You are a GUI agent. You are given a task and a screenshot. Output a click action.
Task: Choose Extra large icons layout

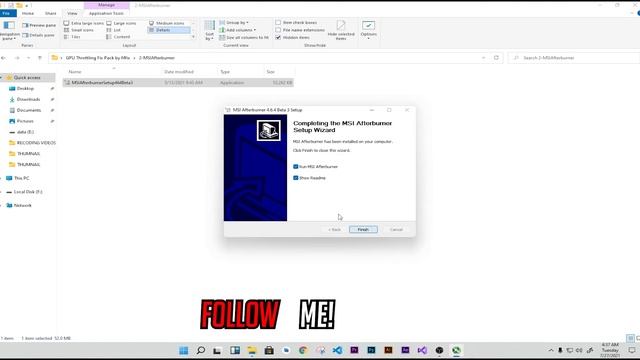pyautogui.click(x=84, y=23)
